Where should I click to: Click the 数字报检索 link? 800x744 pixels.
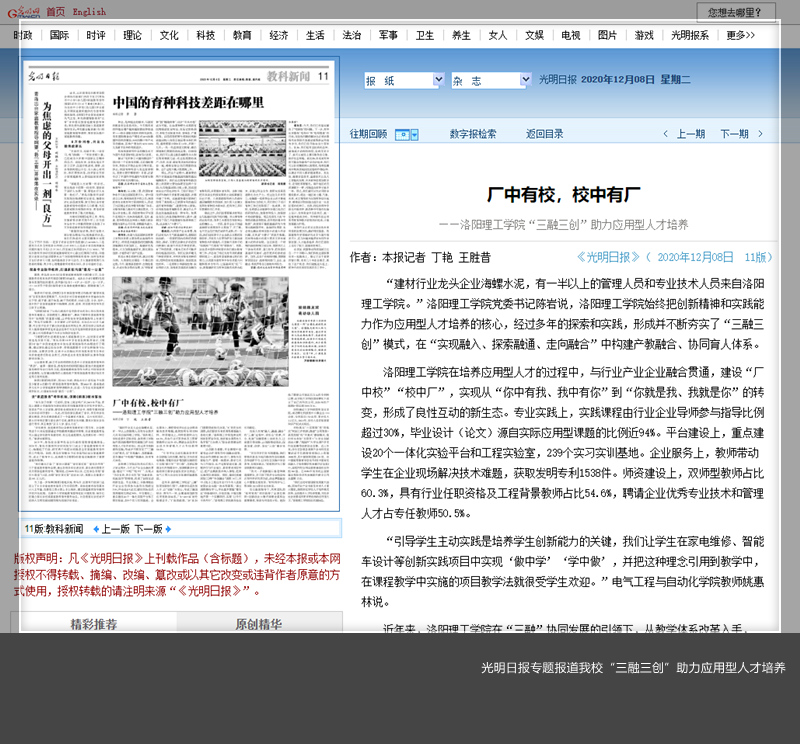click(x=473, y=134)
